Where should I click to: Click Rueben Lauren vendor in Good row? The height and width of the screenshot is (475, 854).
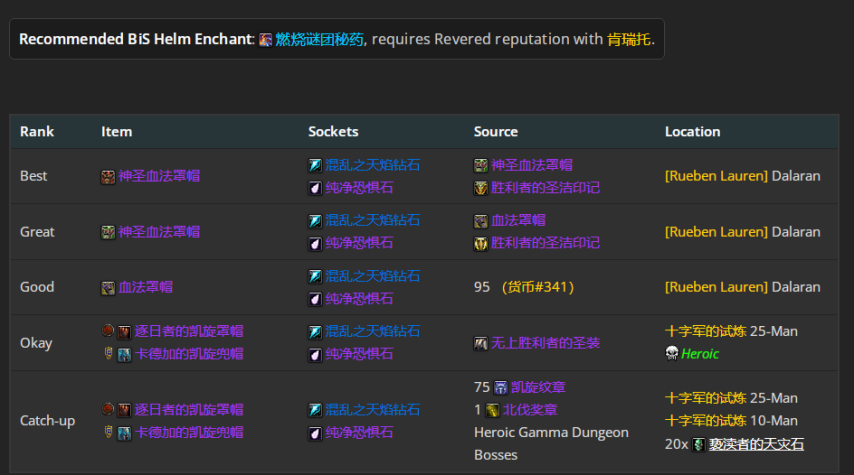tap(716, 287)
